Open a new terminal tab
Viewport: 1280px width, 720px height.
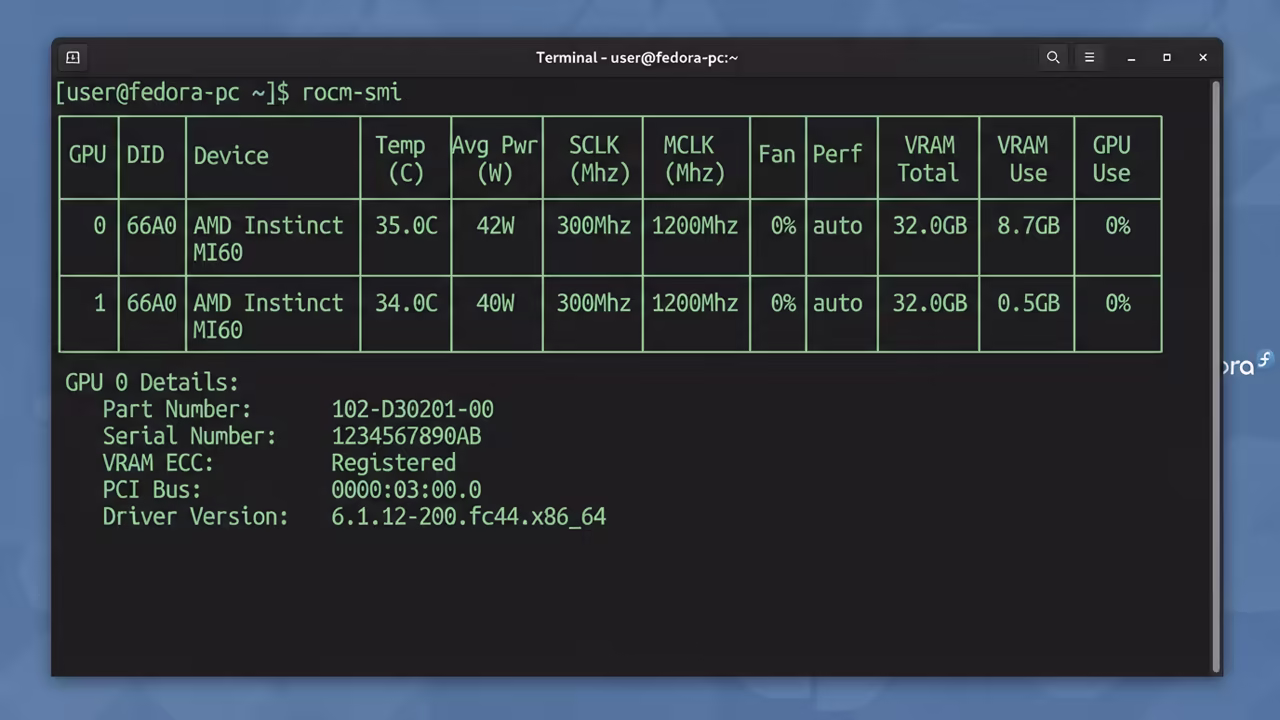(x=72, y=58)
